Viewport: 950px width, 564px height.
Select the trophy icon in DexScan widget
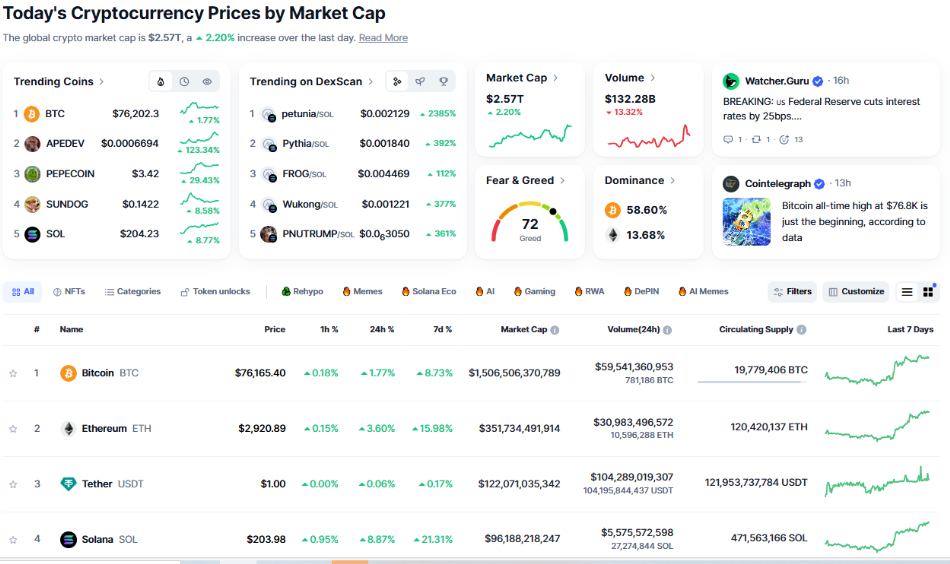[443, 82]
